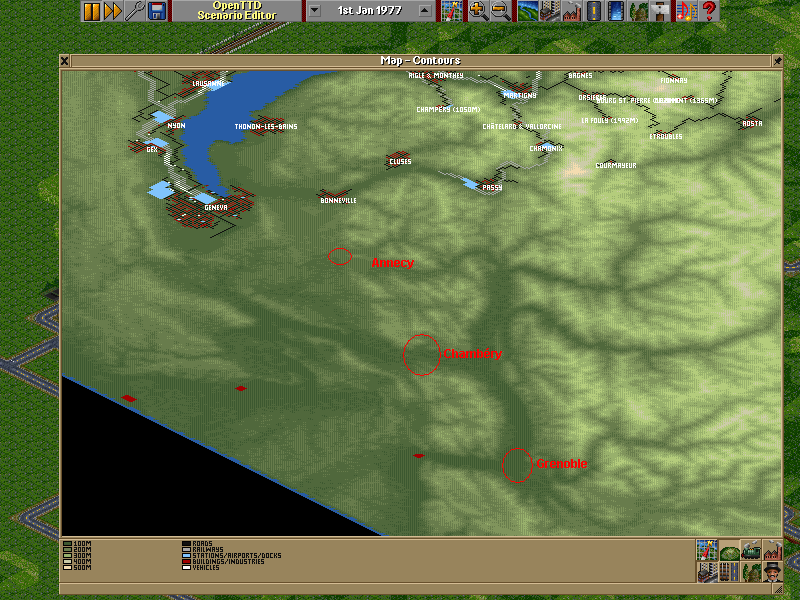Click the Aosta town label on the map
The height and width of the screenshot is (600, 800).
[x=753, y=123]
